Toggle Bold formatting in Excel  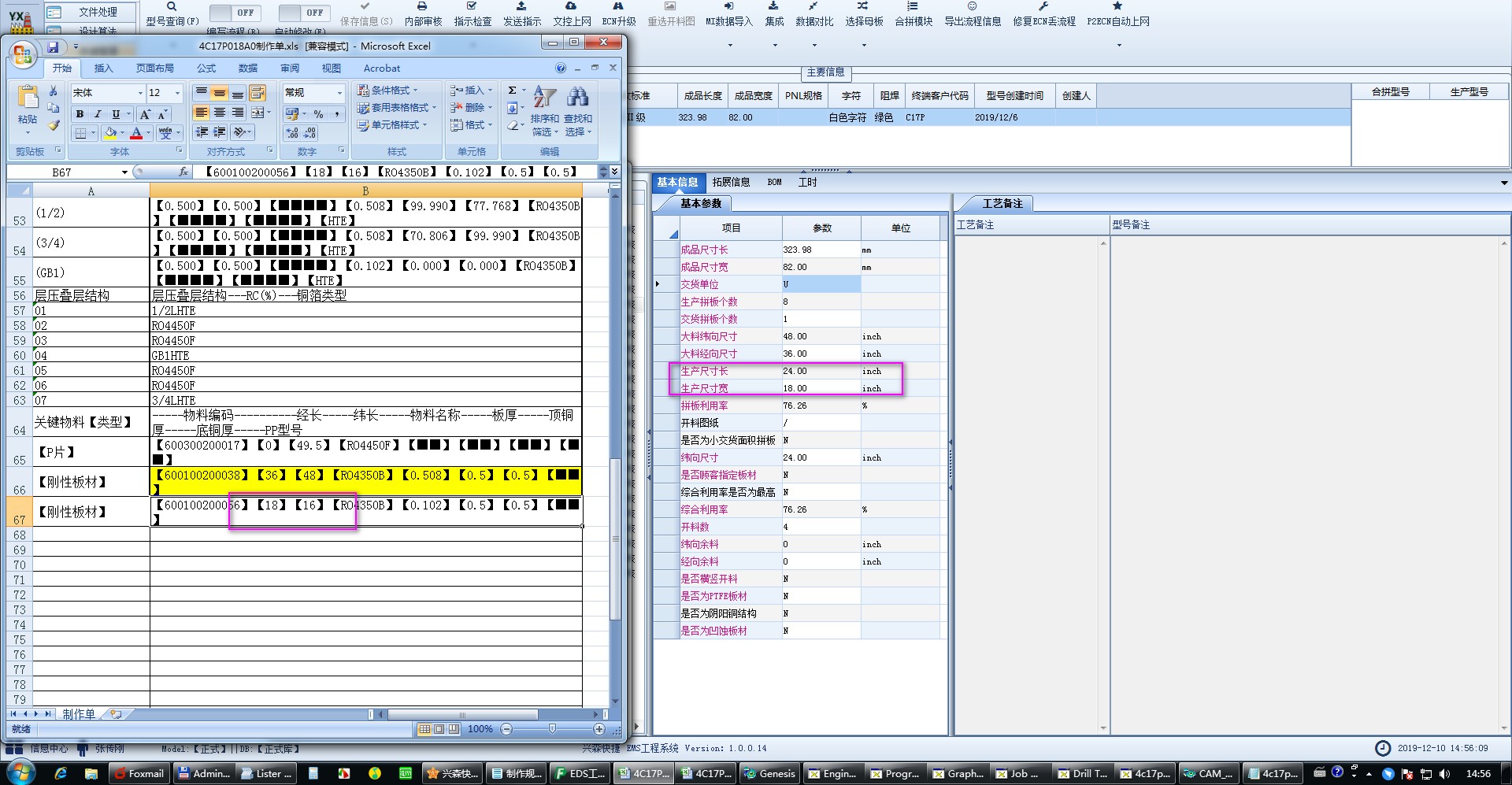80,114
